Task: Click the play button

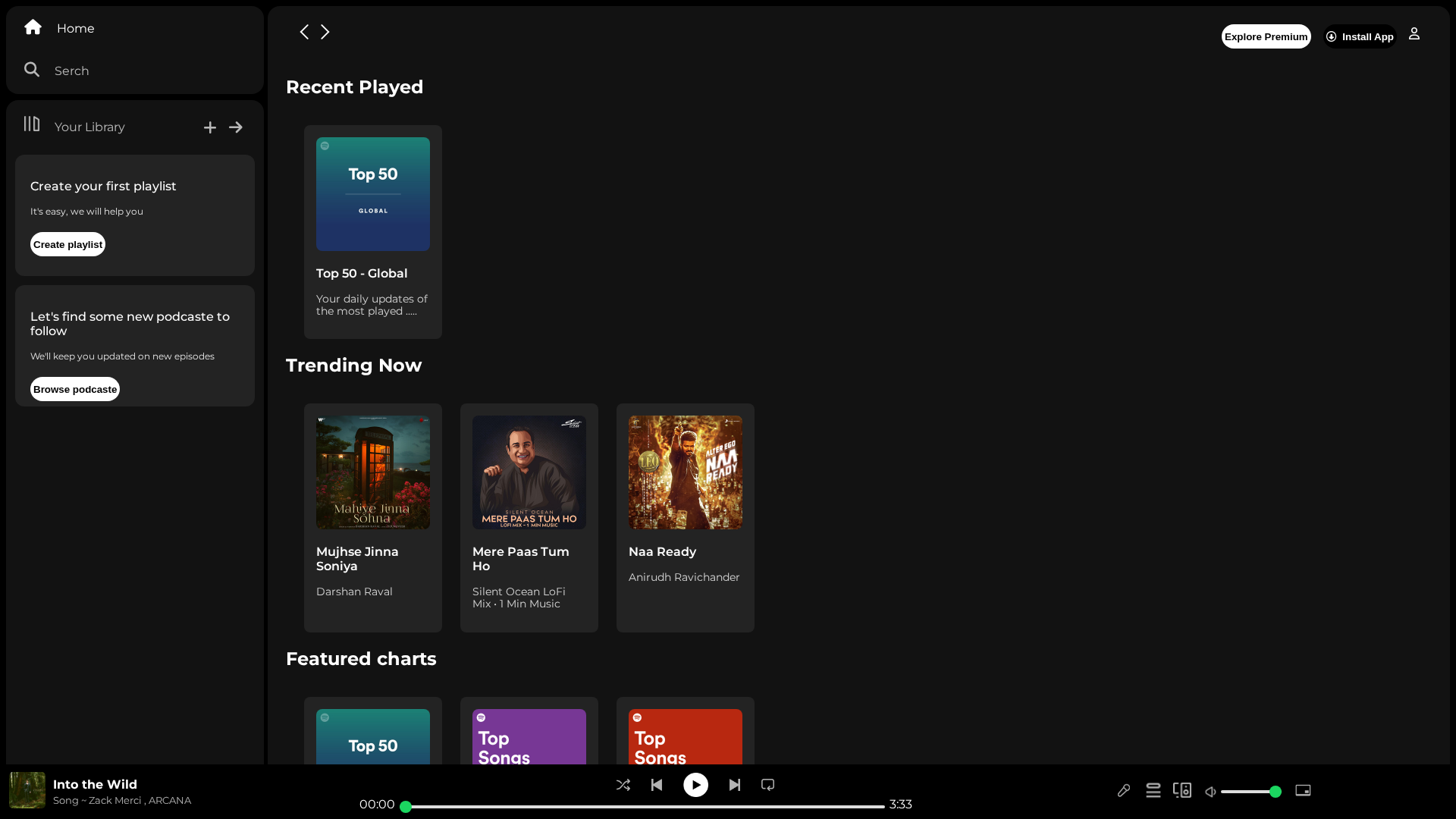Action: (695, 785)
